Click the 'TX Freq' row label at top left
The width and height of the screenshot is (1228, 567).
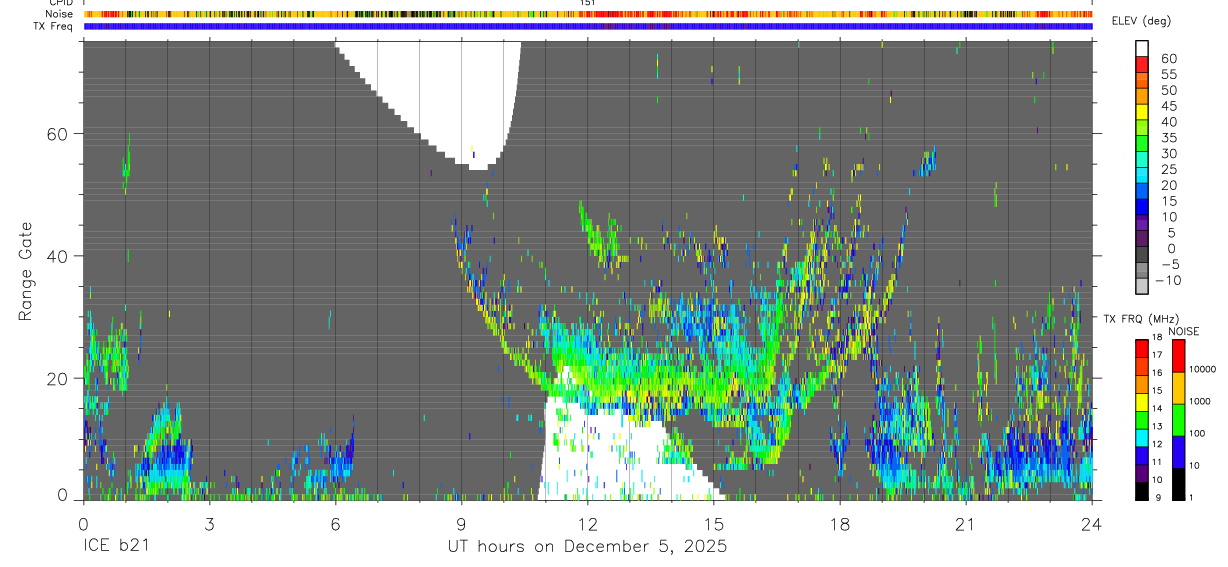click(x=55, y=26)
